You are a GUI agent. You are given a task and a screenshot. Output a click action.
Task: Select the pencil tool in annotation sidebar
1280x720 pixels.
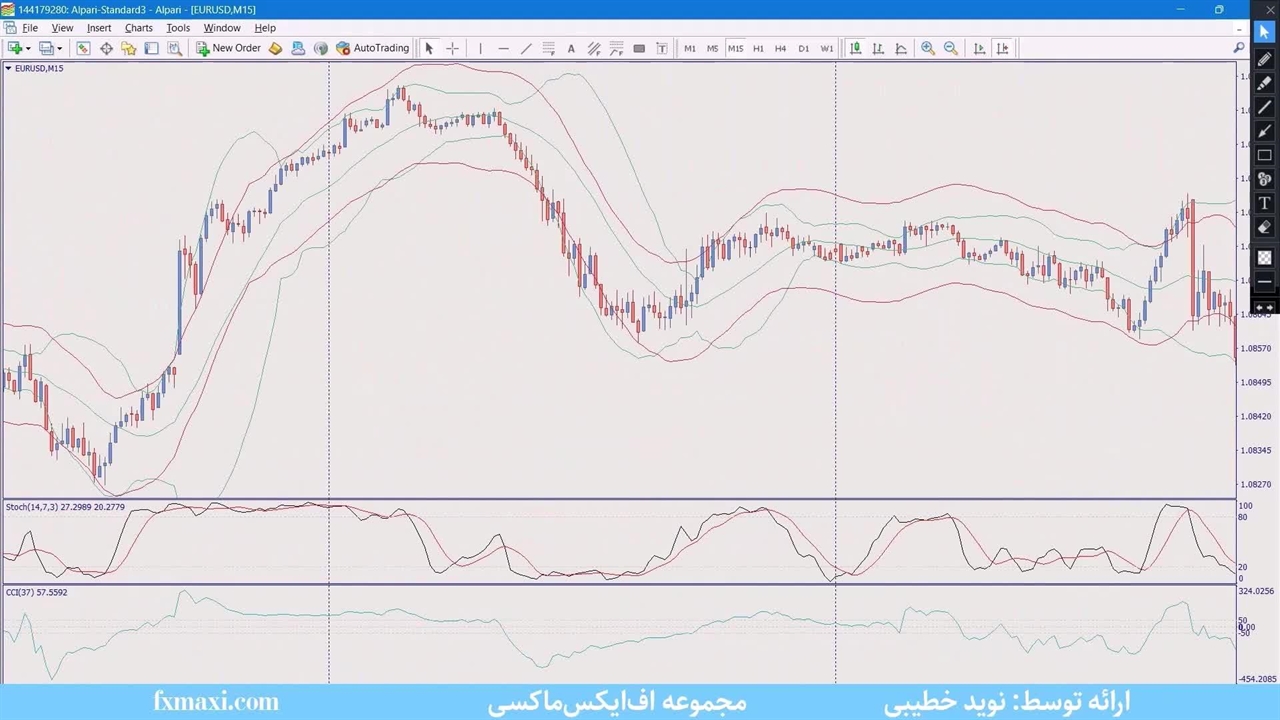tap(1264, 60)
